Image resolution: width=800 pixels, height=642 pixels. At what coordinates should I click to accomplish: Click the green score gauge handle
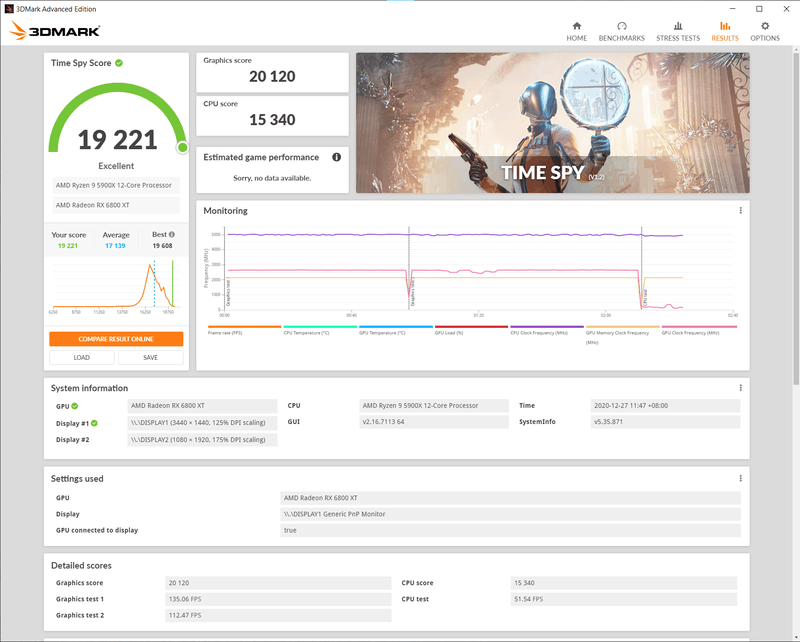click(x=182, y=148)
